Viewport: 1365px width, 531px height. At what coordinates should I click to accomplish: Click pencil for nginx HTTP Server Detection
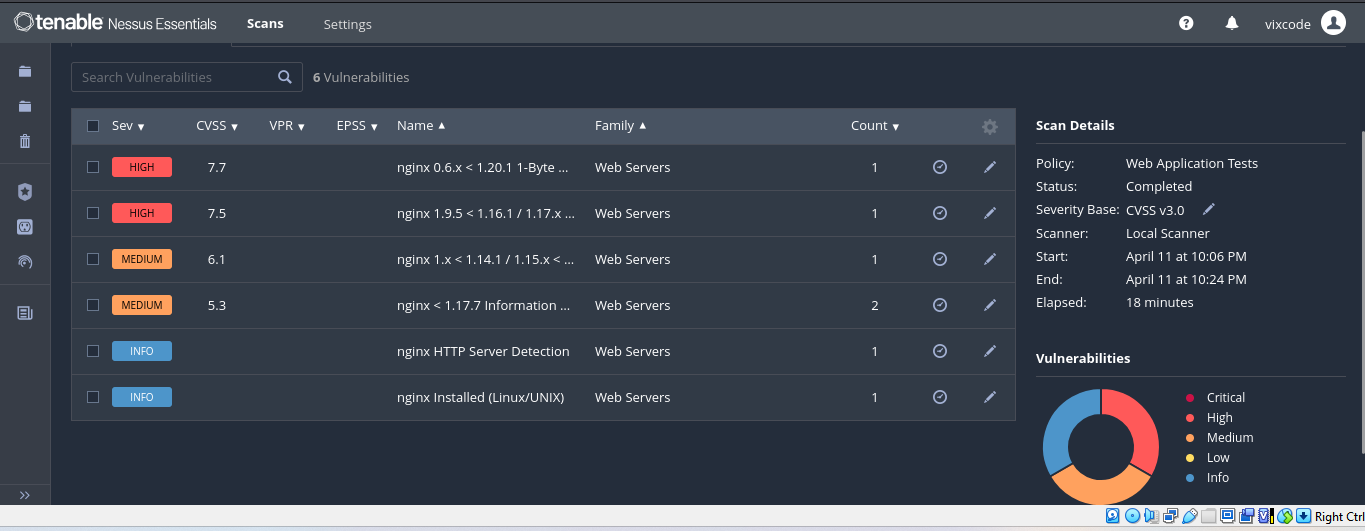tap(990, 351)
